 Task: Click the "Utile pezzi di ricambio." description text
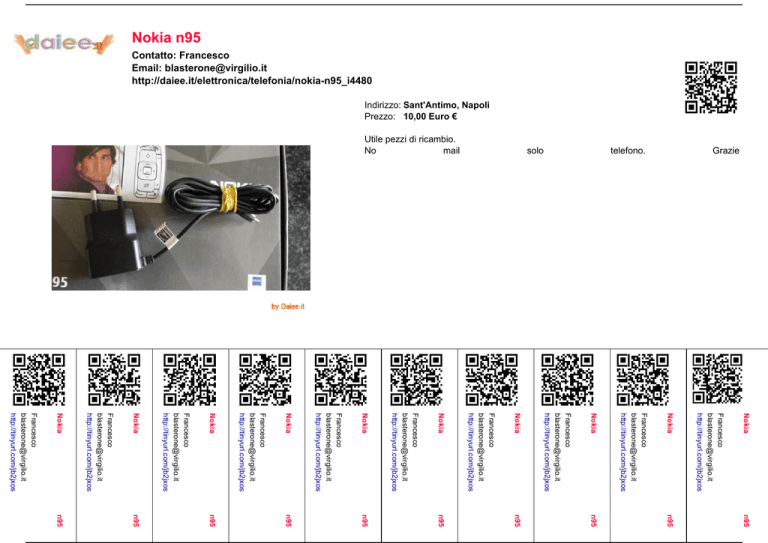coord(410,139)
